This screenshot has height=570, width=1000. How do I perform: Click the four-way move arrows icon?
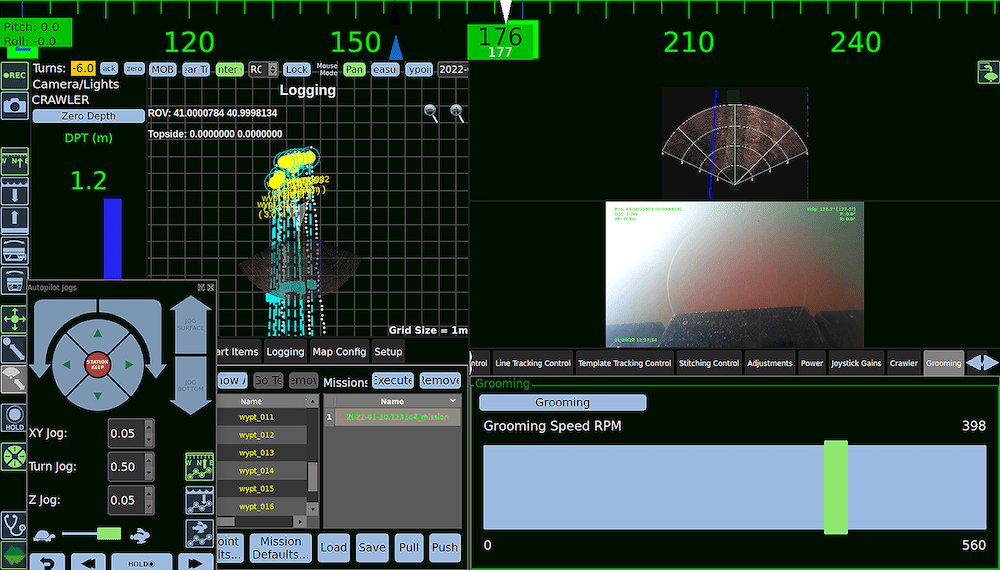click(x=14, y=319)
